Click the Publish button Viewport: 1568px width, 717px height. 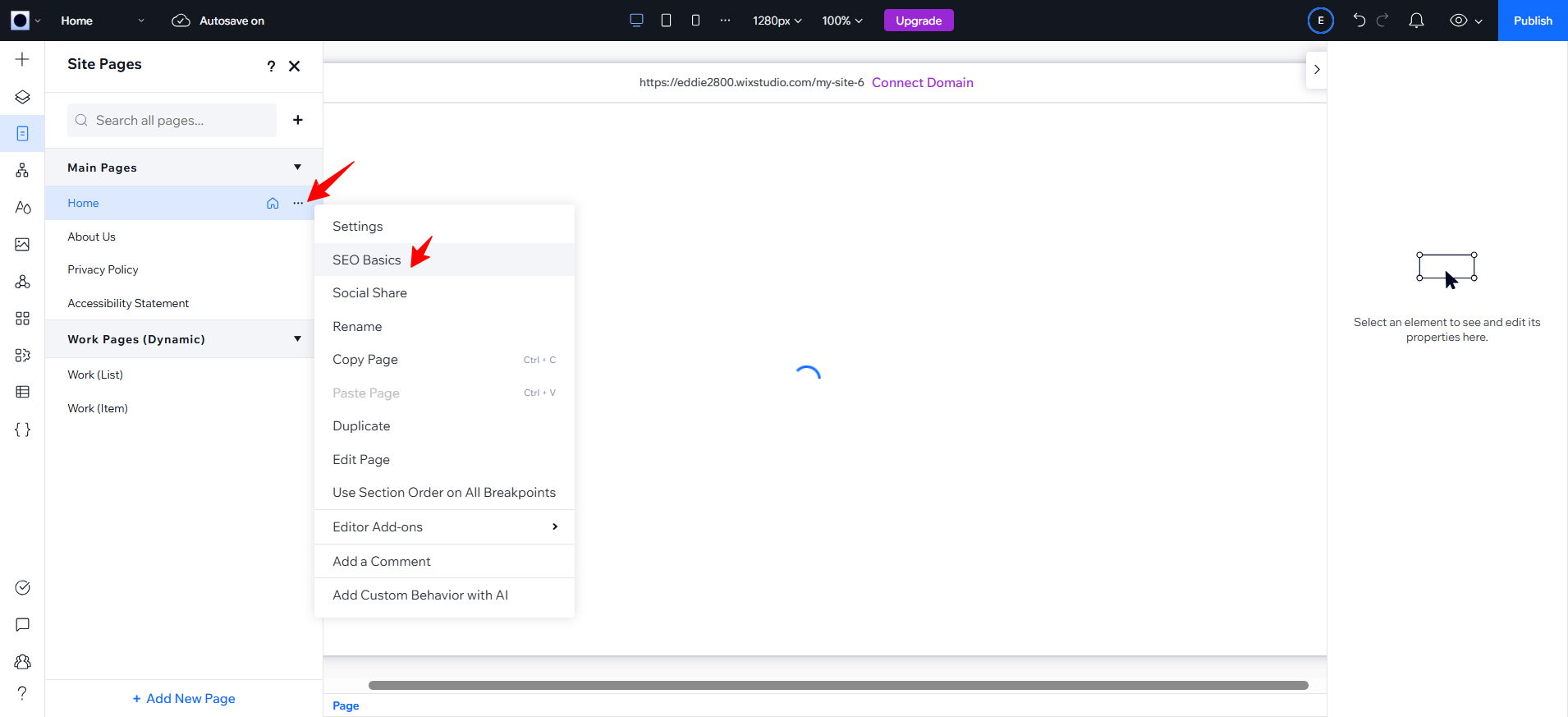point(1533,21)
